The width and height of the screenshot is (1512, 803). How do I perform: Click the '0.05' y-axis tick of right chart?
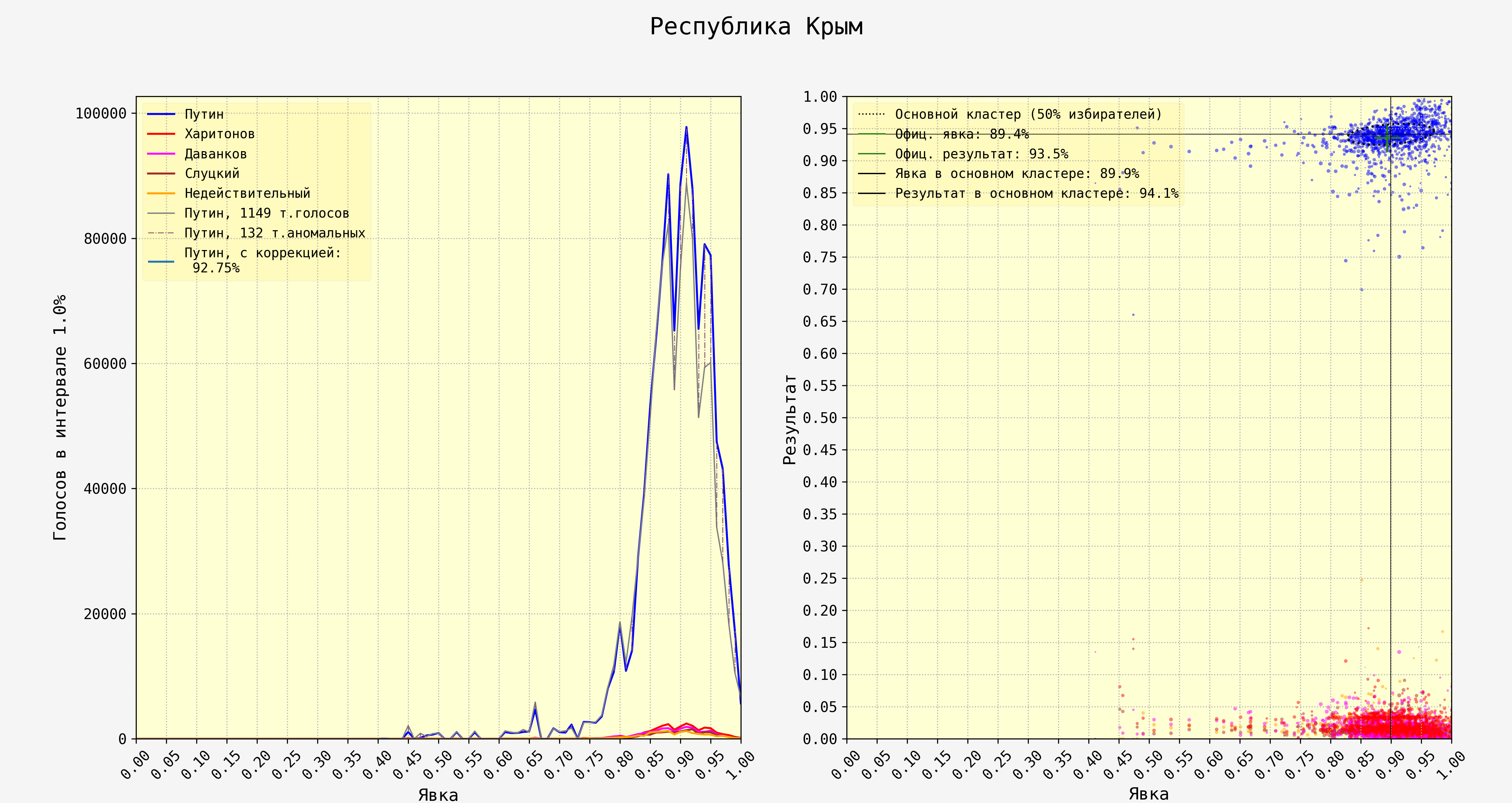tap(820, 707)
